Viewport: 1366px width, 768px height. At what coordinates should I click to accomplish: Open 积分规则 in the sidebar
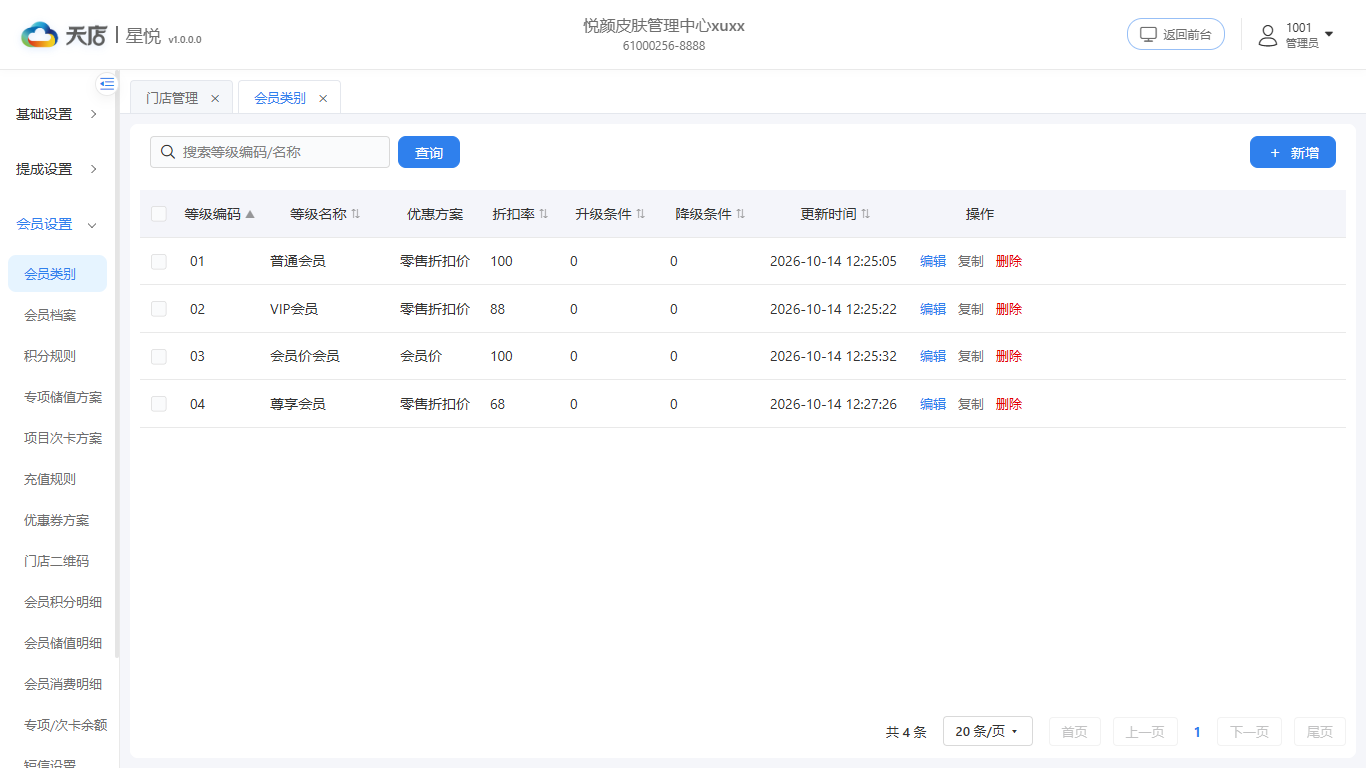(50, 356)
